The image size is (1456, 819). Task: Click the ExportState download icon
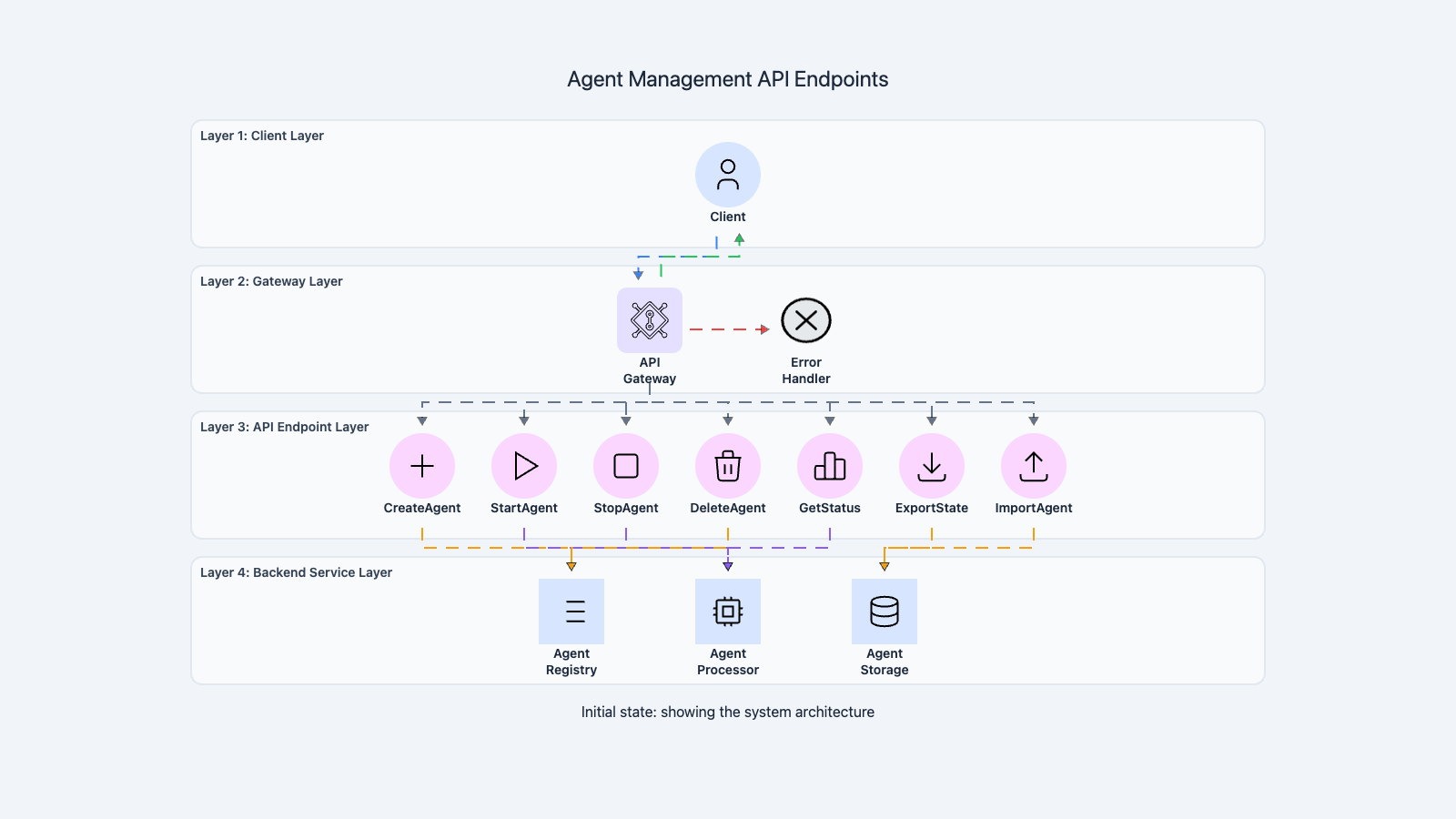(x=932, y=466)
